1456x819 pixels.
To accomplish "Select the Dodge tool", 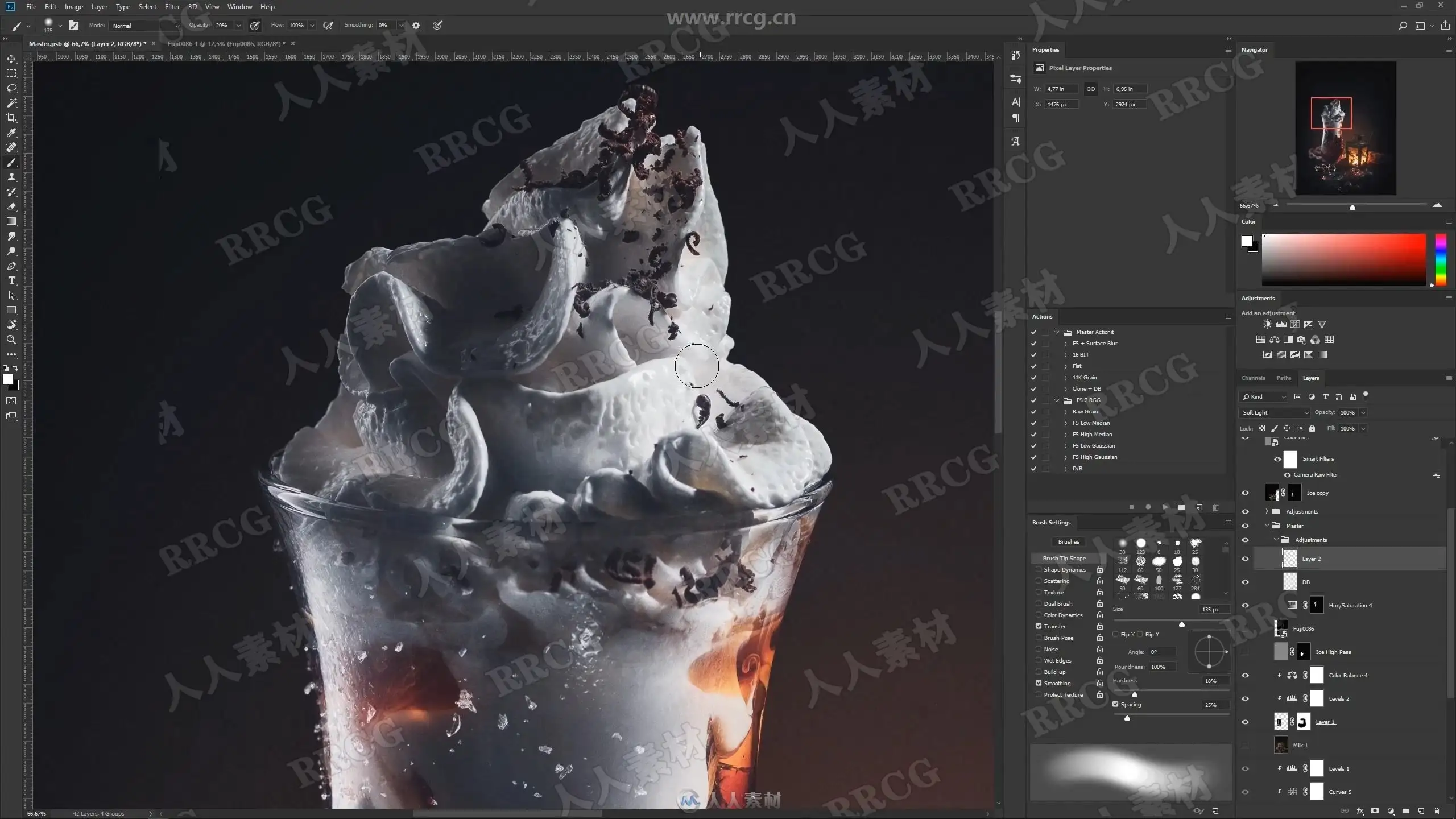I will [11, 251].
